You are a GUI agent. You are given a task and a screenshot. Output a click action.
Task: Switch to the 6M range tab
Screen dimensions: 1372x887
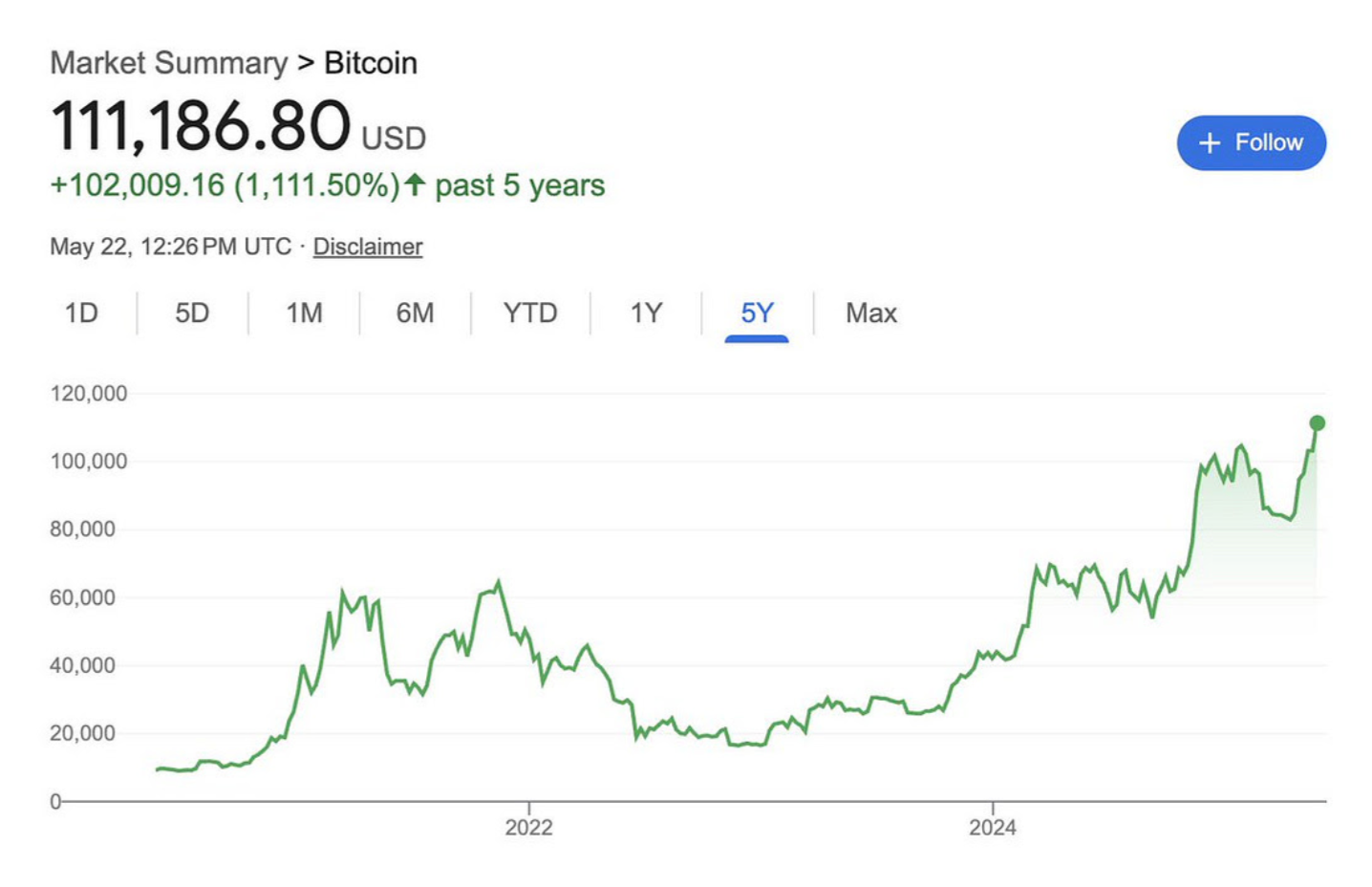pos(415,314)
